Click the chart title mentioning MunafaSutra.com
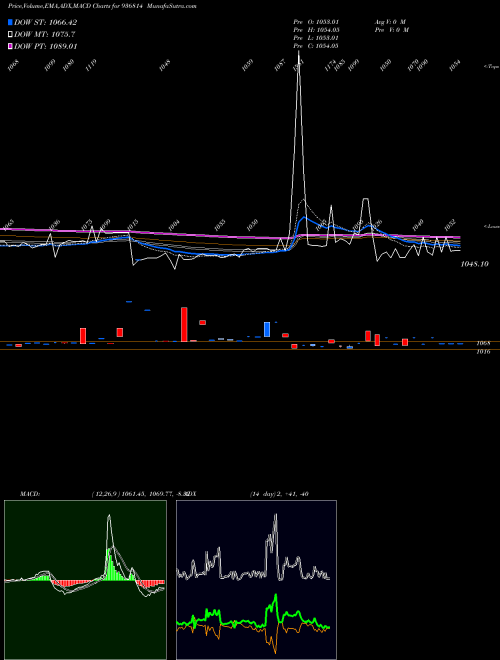 click(102, 6)
